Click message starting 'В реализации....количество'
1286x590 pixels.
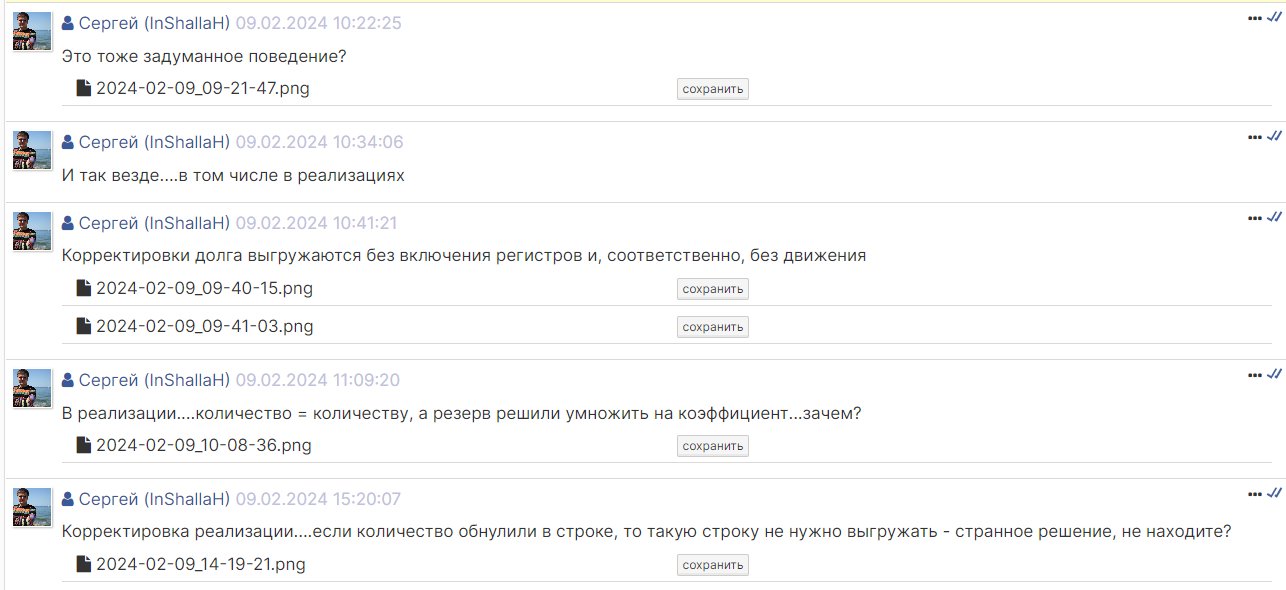[x=462, y=413]
